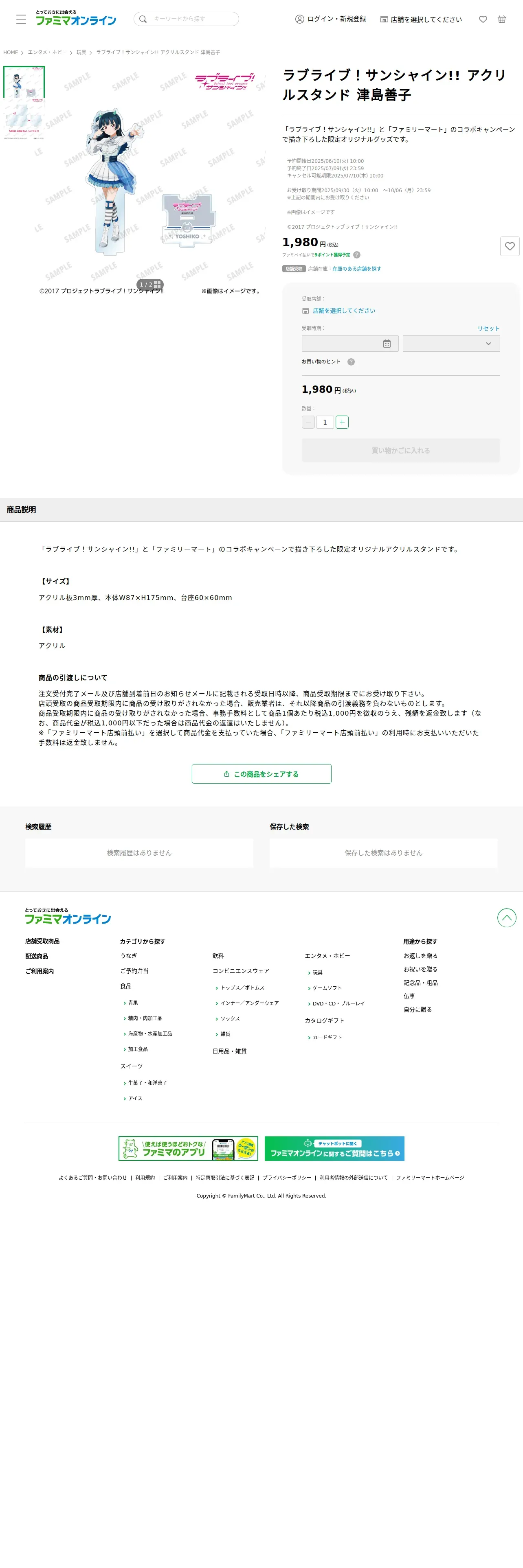Open 利用規約 footer link
The width and height of the screenshot is (523, 1568).
tap(145, 1177)
